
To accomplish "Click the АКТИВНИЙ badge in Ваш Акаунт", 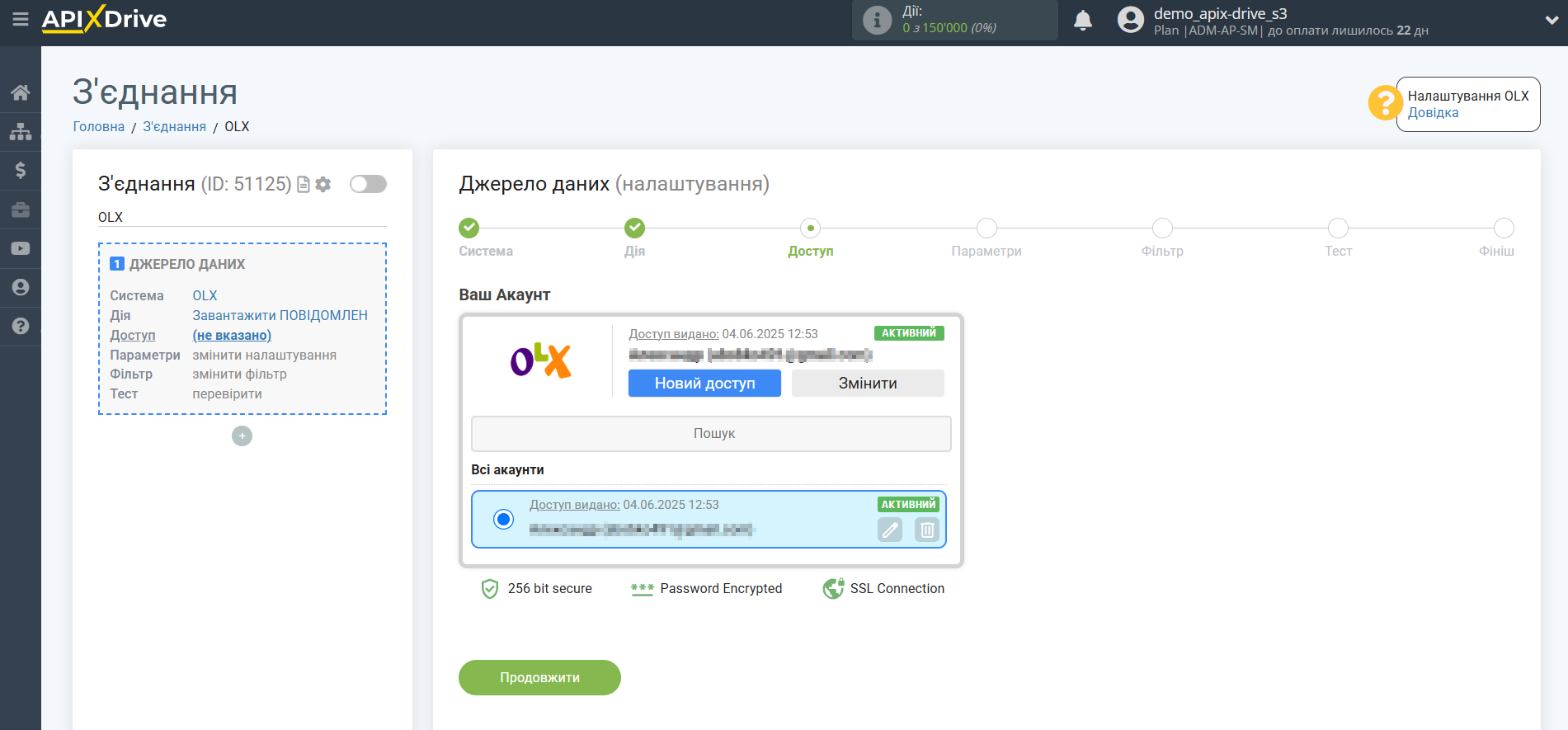I will [909, 333].
